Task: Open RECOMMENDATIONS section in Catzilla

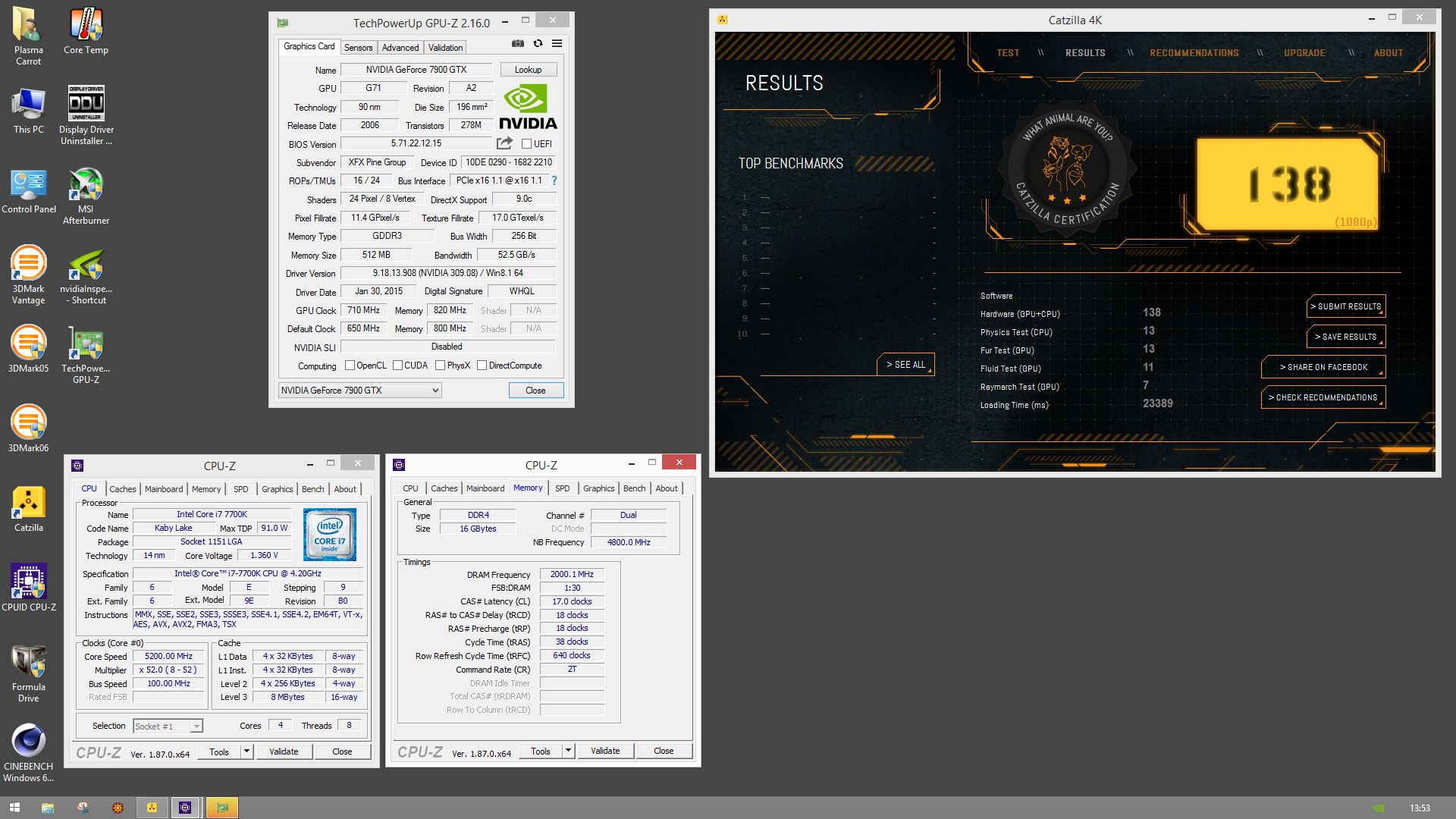Action: point(1194,52)
